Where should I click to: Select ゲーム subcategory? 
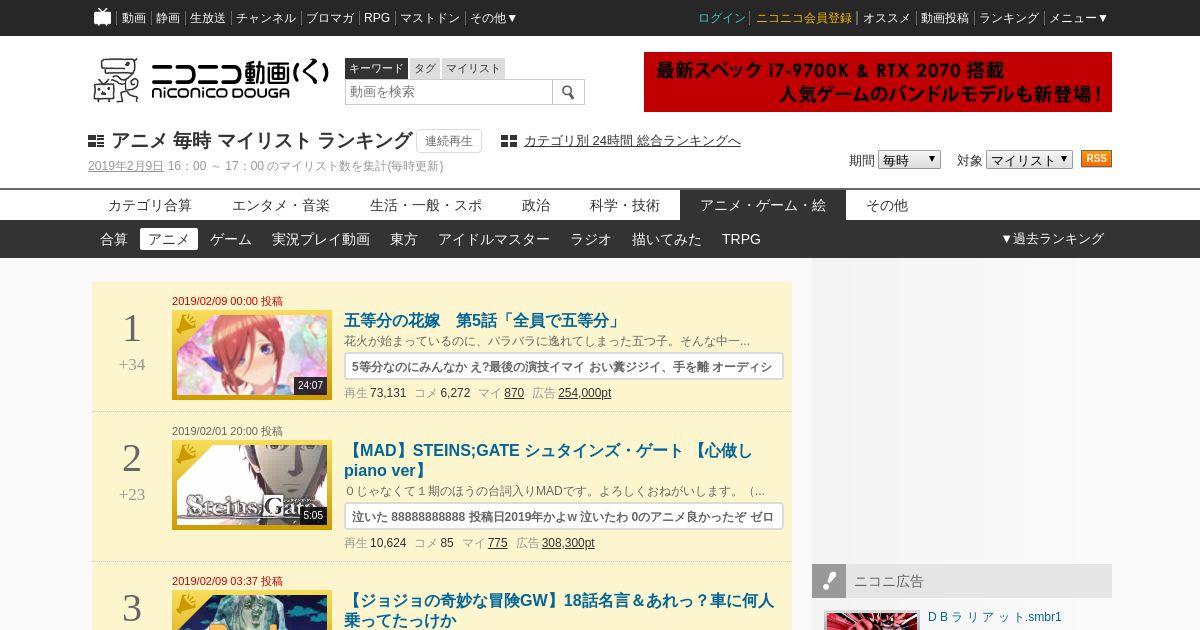[231, 239]
